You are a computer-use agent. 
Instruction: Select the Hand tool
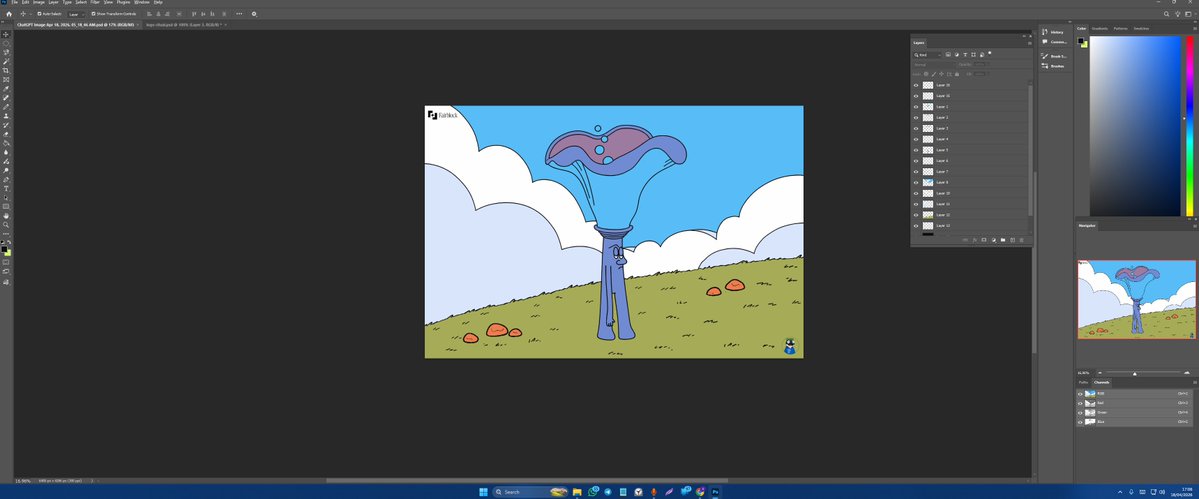(6, 215)
